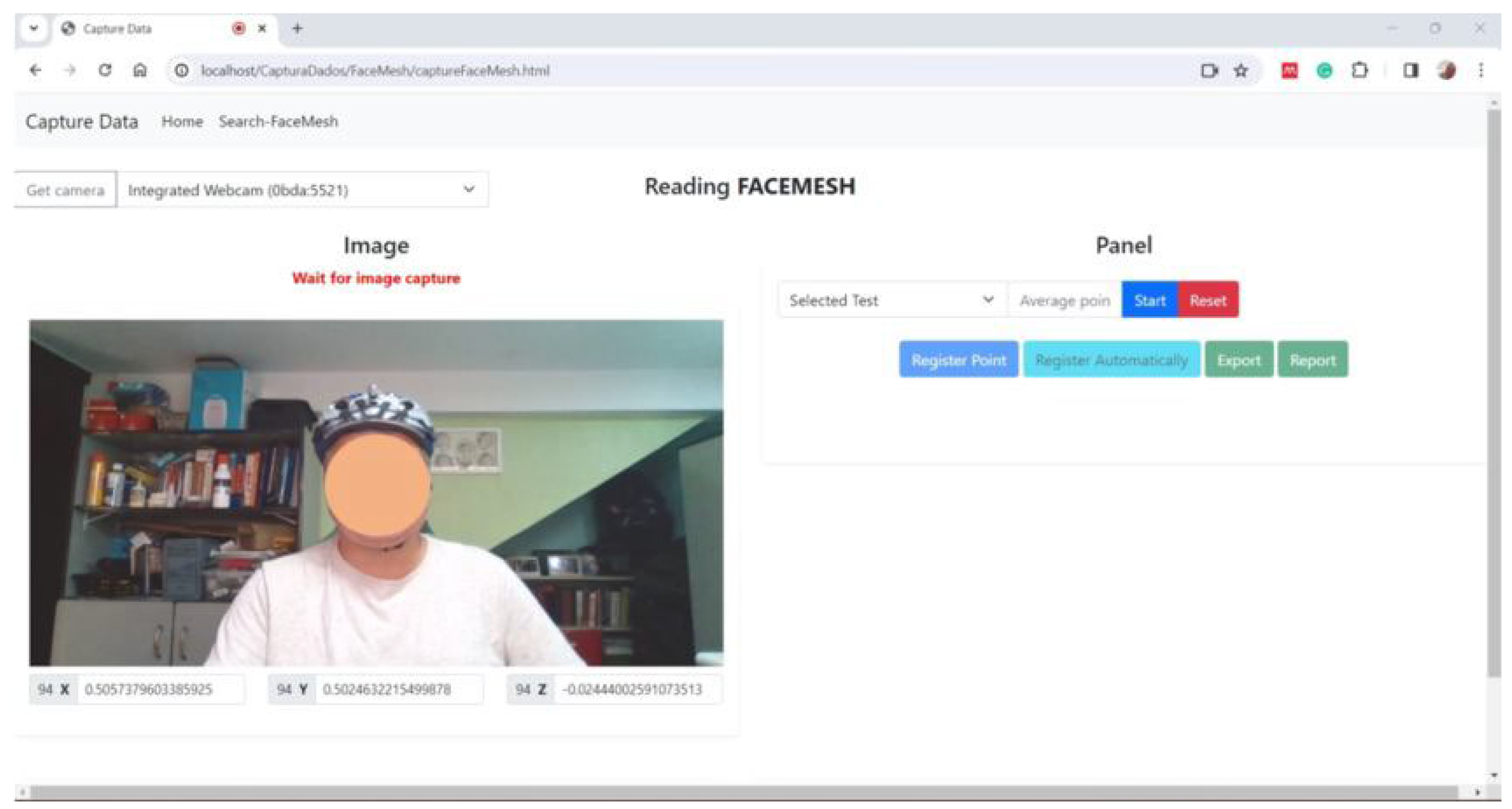Click the camera permission icon in address bar

[1209, 70]
